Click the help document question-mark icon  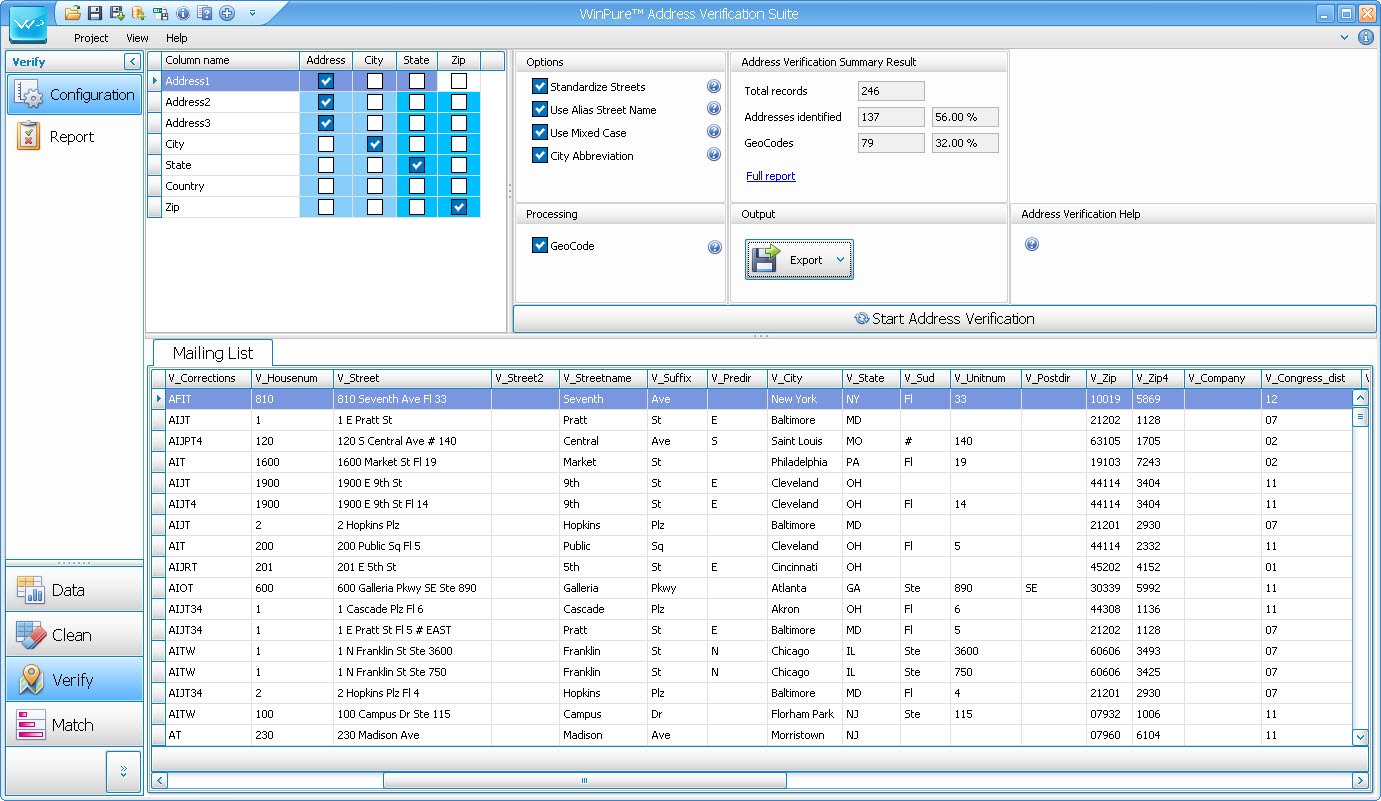[x=205, y=13]
